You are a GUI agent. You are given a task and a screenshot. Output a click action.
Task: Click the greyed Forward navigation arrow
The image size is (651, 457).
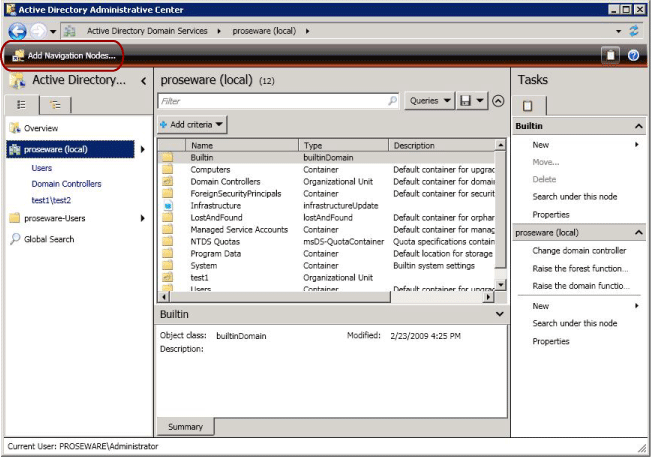[39, 31]
